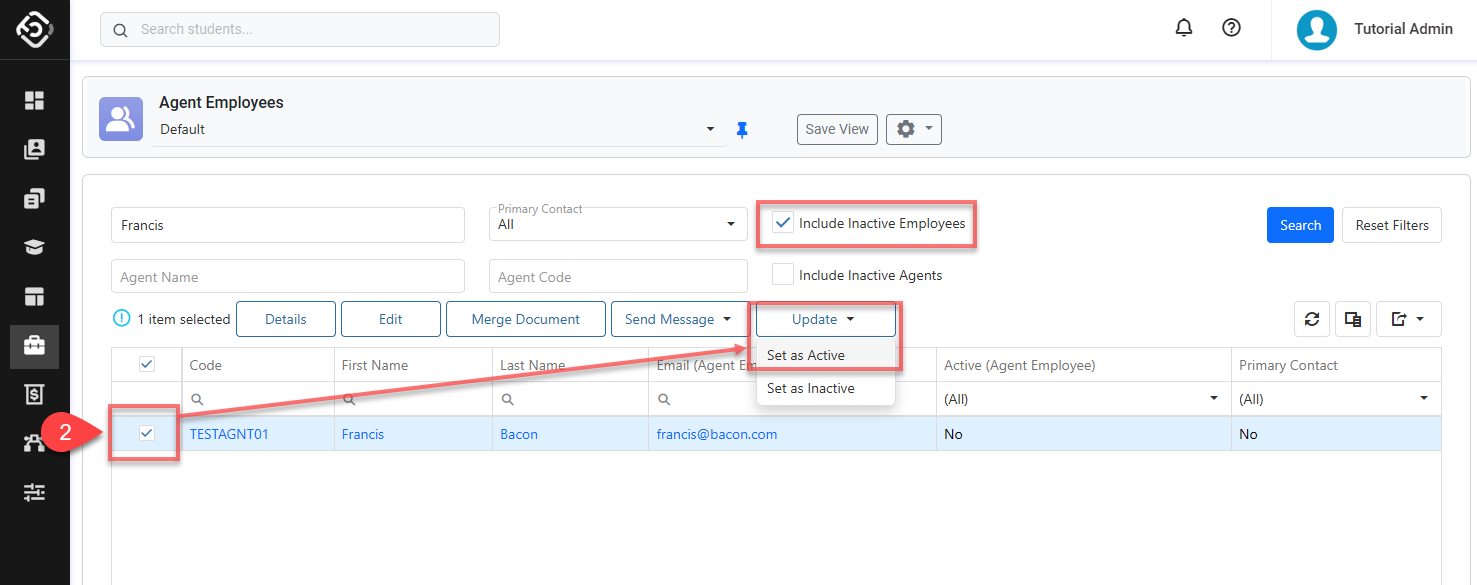The height and width of the screenshot is (585, 1477).
Task: Choose Set as Inactive menu option
Action: coord(811,388)
